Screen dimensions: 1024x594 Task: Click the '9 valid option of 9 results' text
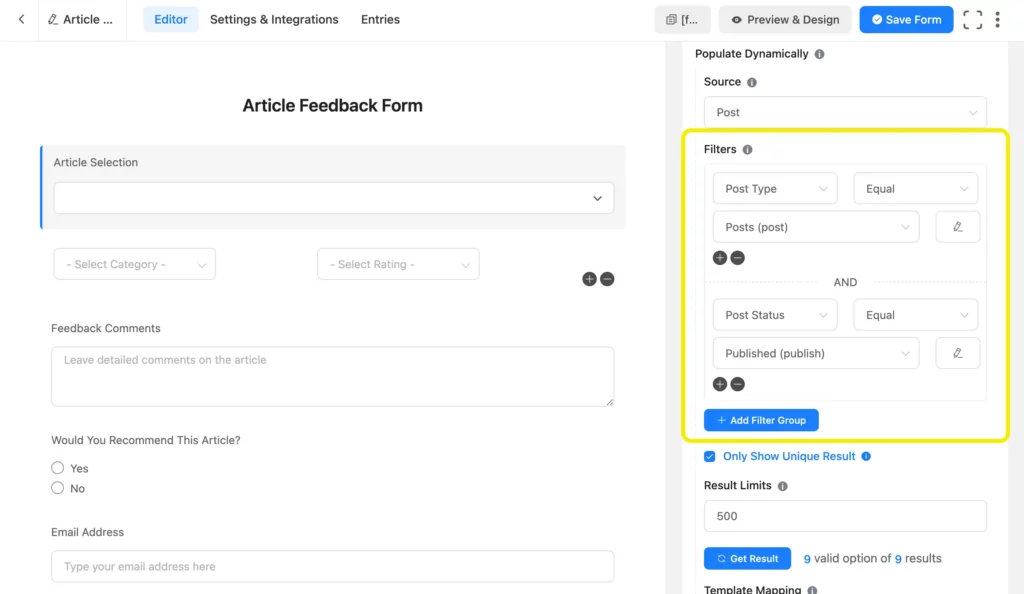tap(872, 559)
